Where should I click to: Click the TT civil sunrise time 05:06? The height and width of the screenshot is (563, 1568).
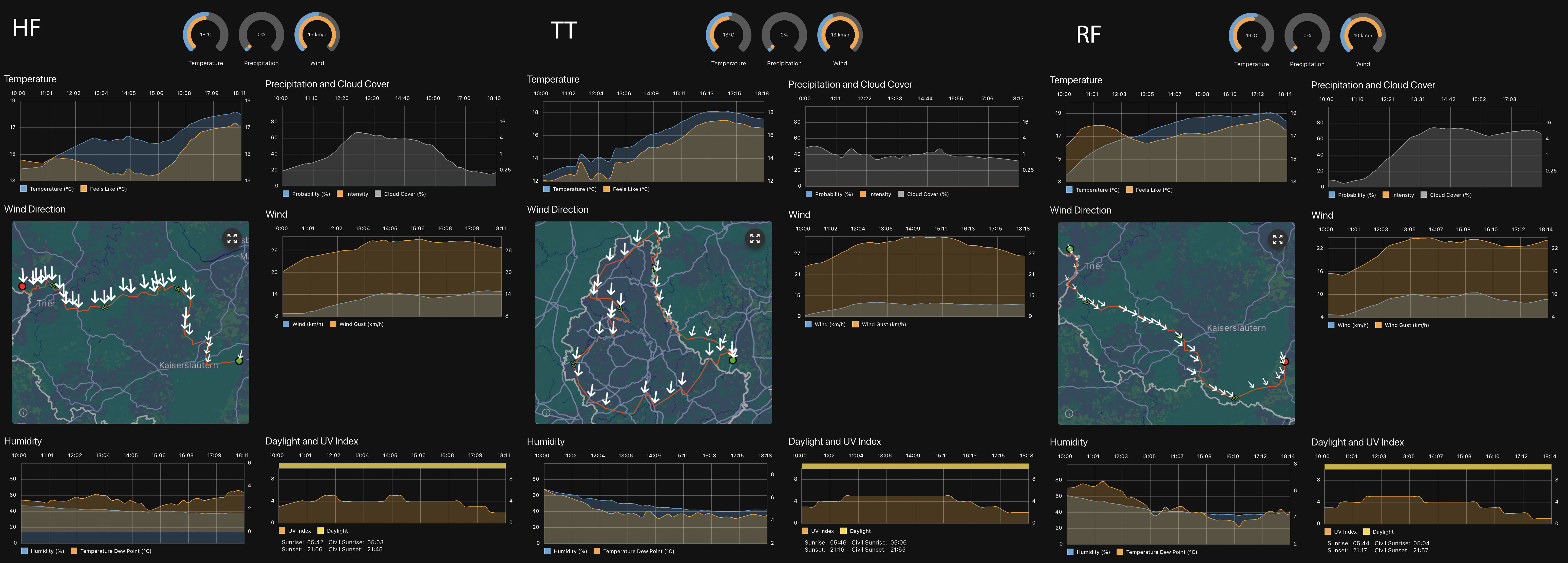click(x=898, y=542)
